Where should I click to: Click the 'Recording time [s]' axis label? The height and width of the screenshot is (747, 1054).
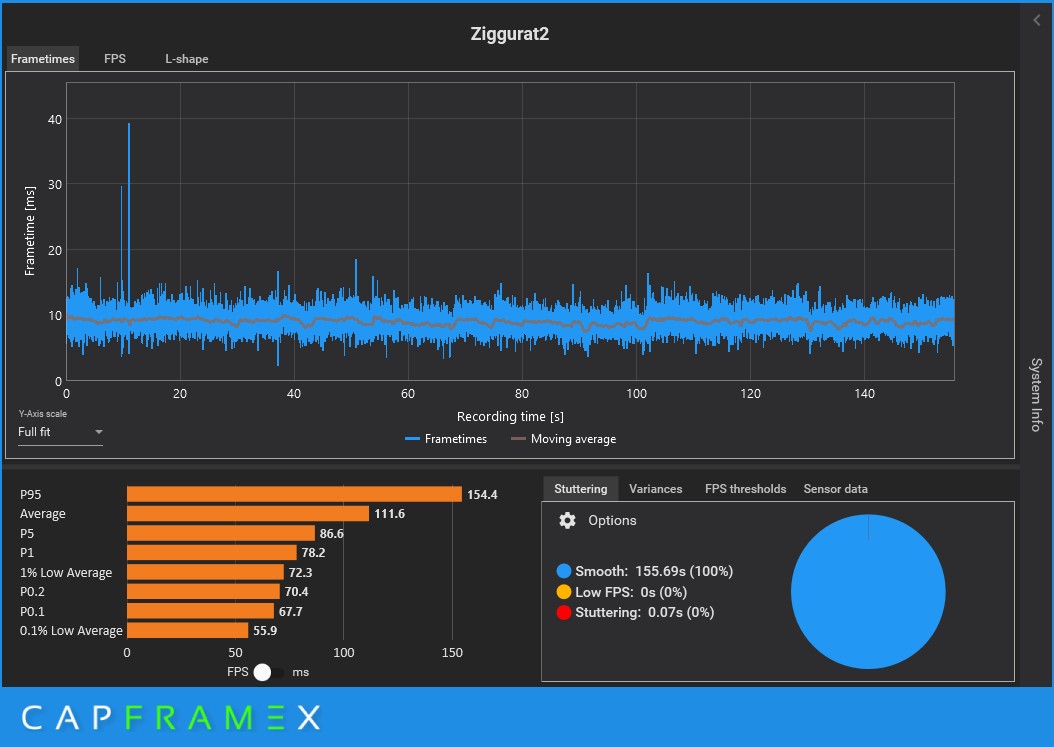[x=510, y=416]
